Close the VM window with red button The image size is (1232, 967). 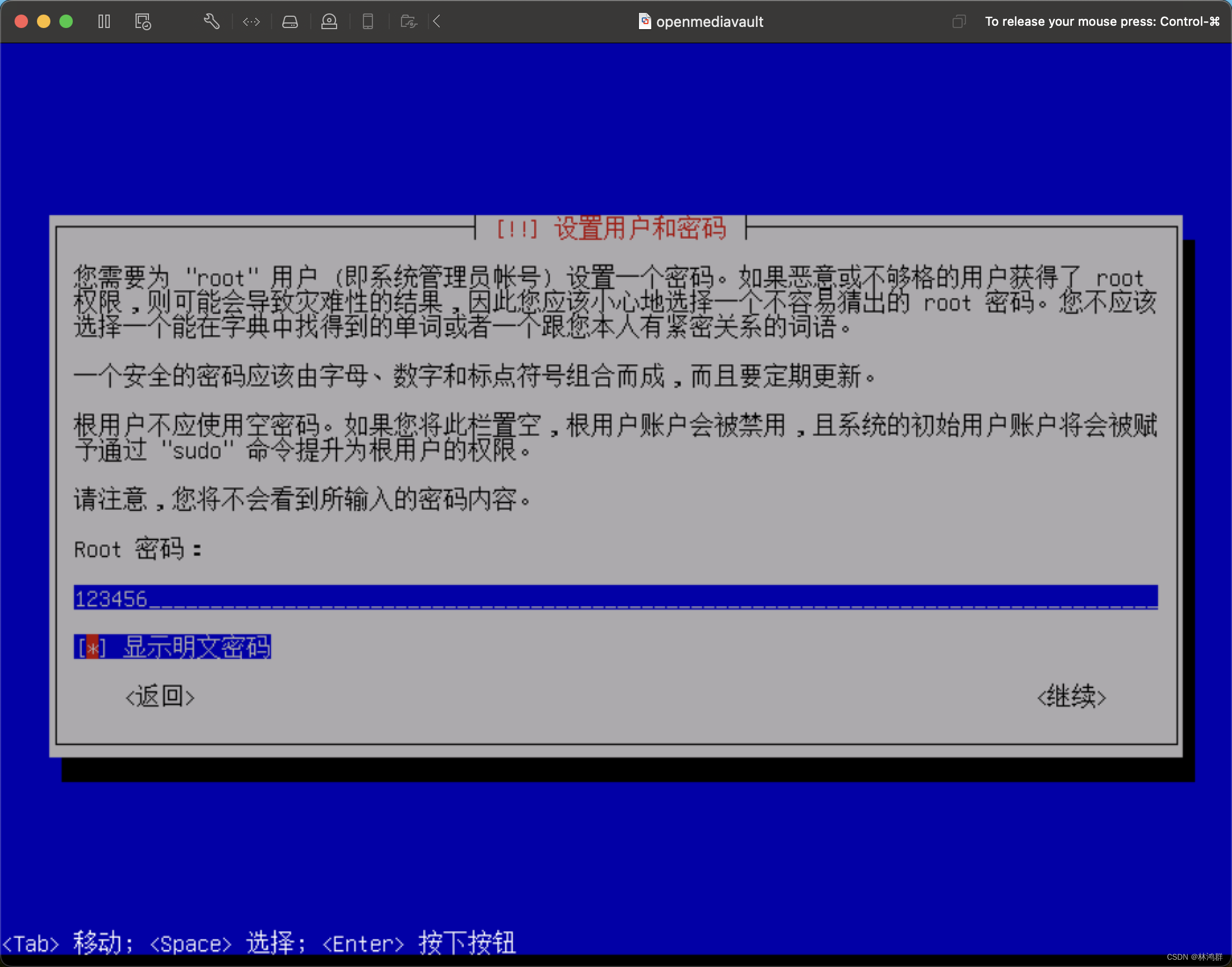[x=21, y=21]
